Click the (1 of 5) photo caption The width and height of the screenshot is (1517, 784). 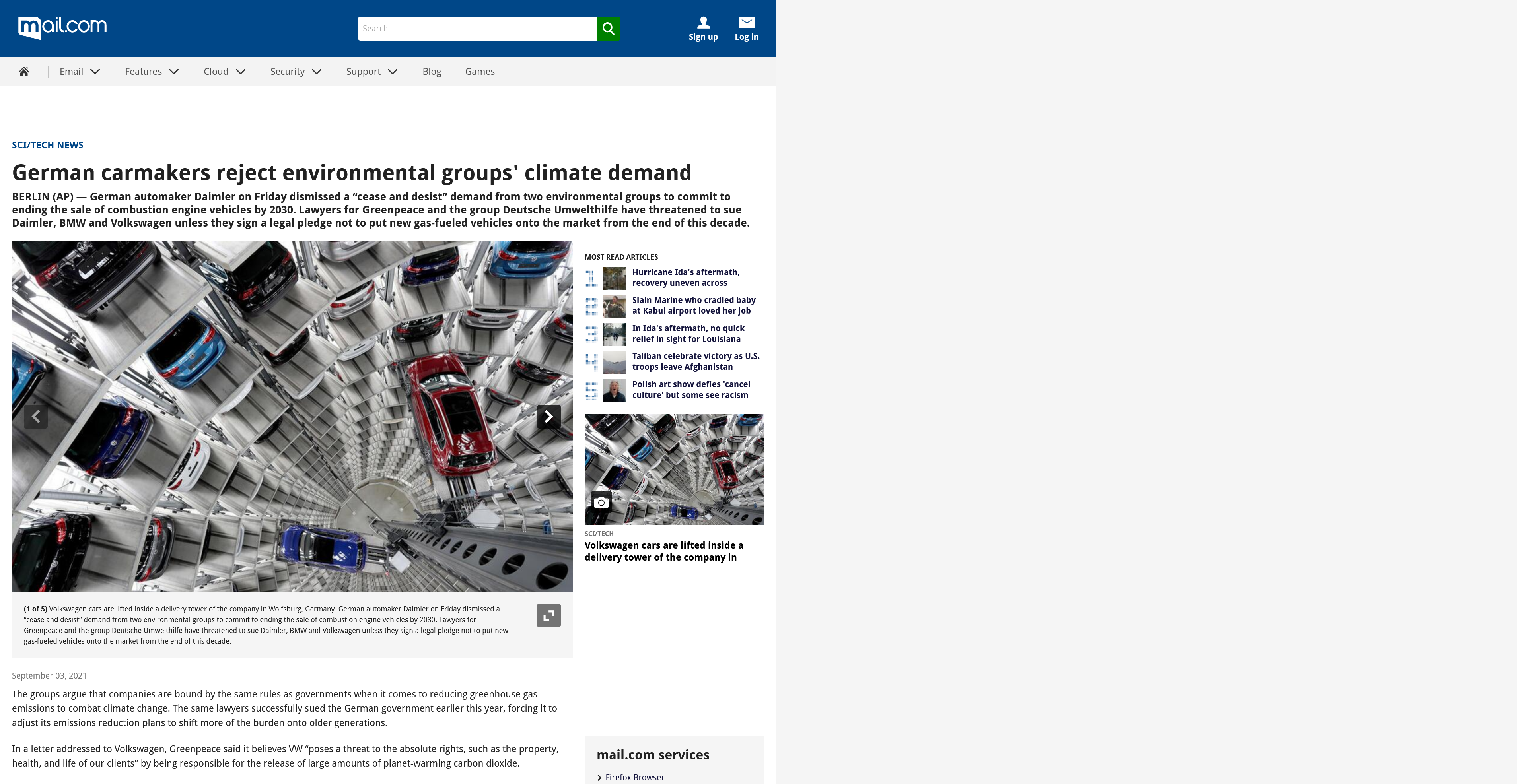click(266, 625)
